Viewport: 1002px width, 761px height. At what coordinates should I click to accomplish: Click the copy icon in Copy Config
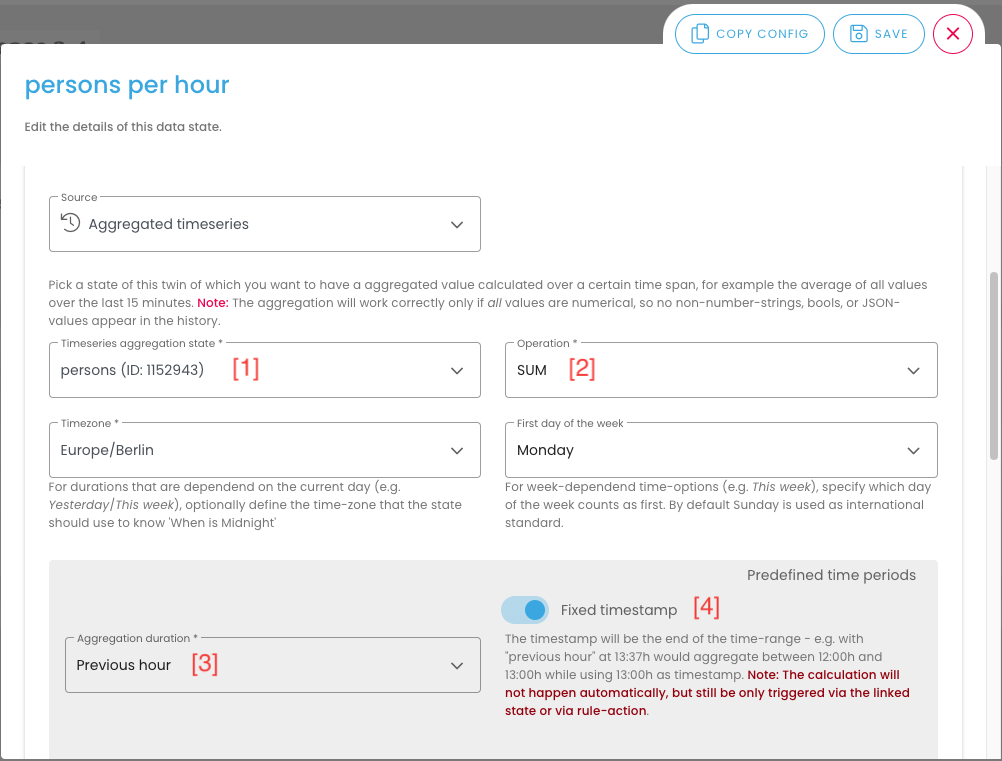point(699,34)
